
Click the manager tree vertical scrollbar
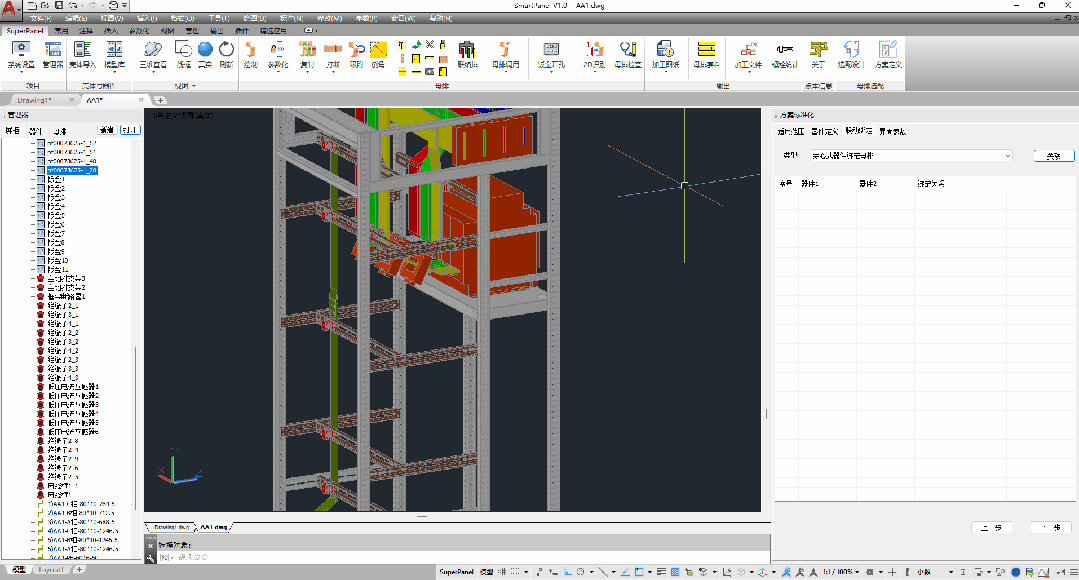click(136, 427)
